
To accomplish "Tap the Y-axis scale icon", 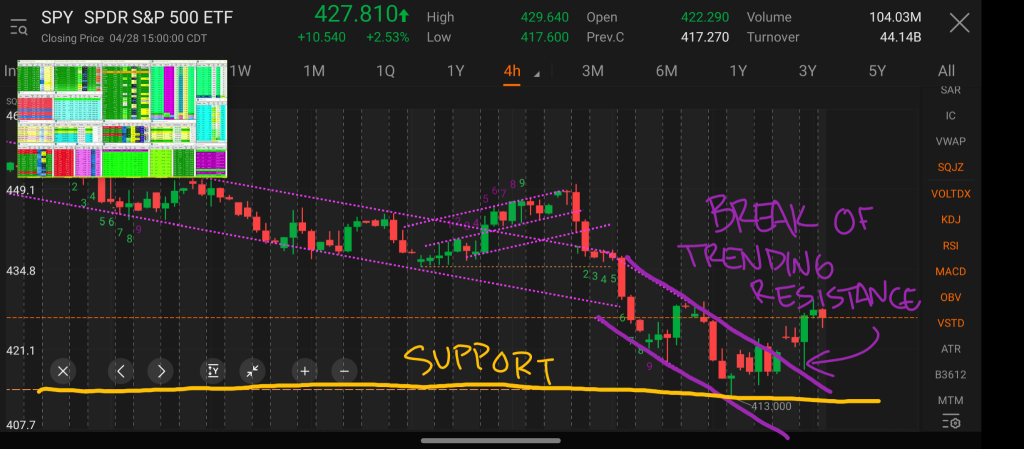I will coord(213,371).
